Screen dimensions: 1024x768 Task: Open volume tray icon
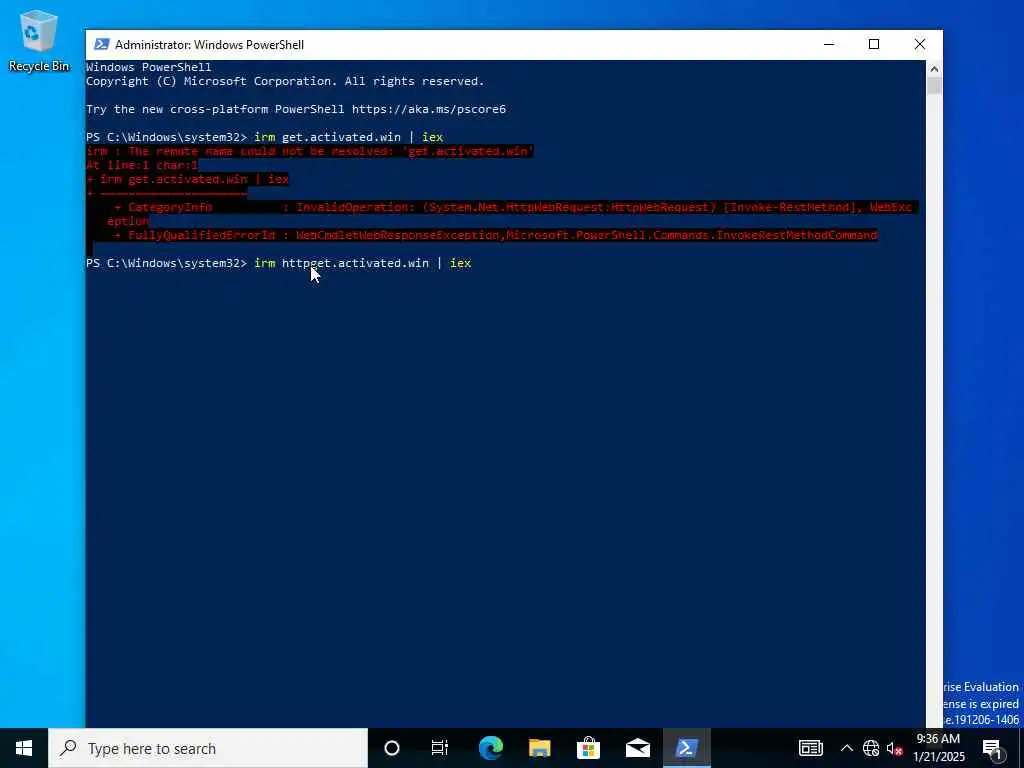coord(894,748)
